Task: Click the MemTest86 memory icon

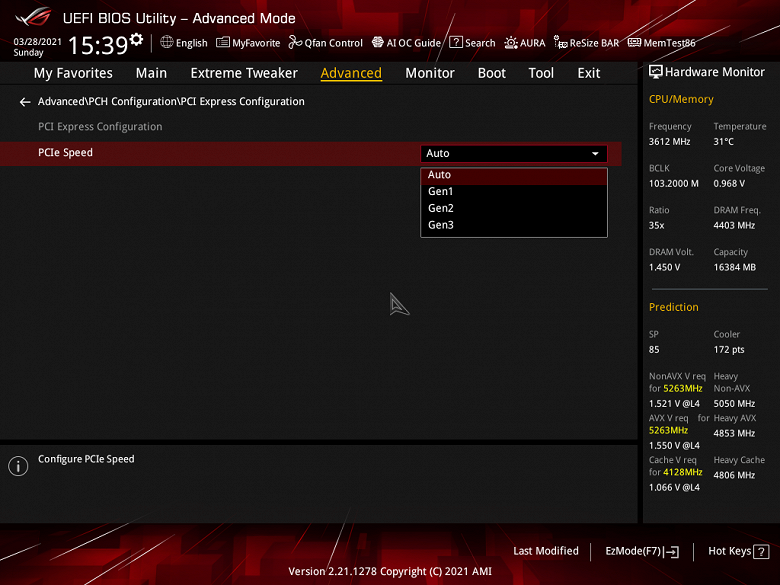Action: click(634, 42)
